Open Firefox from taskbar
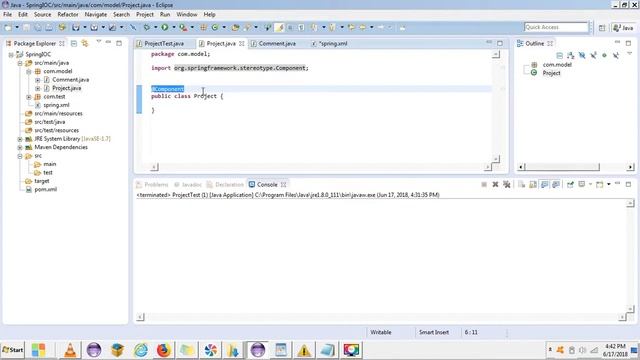640x360 pixels. coord(164,350)
